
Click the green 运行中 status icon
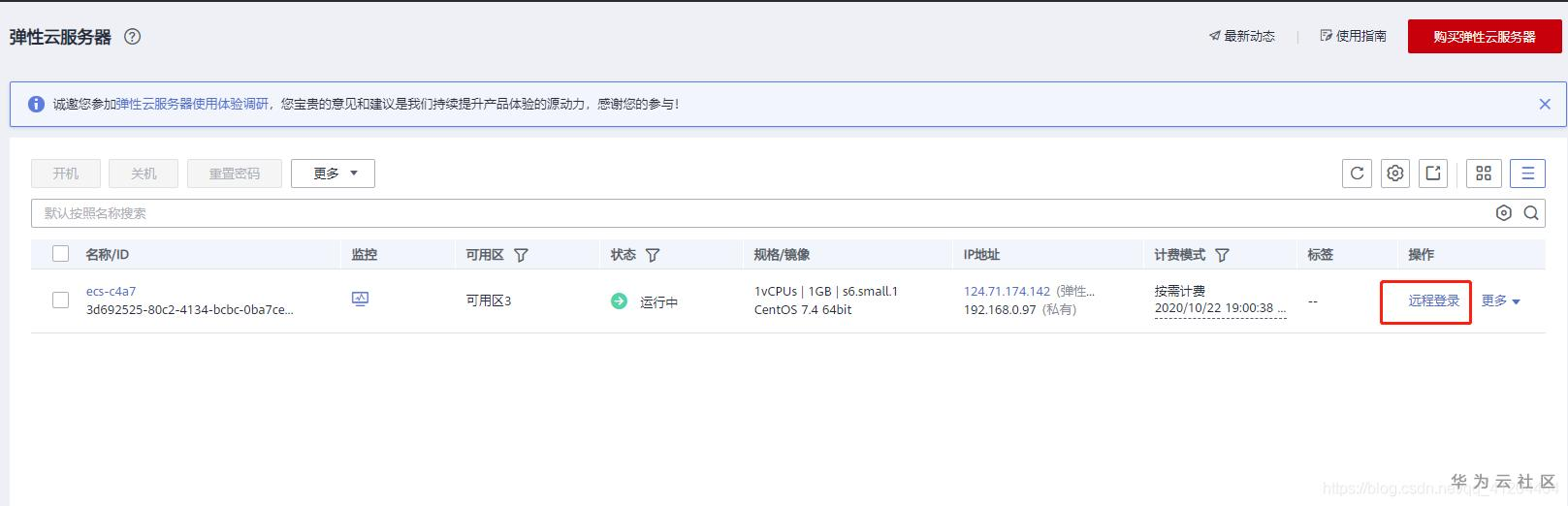[x=619, y=301]
